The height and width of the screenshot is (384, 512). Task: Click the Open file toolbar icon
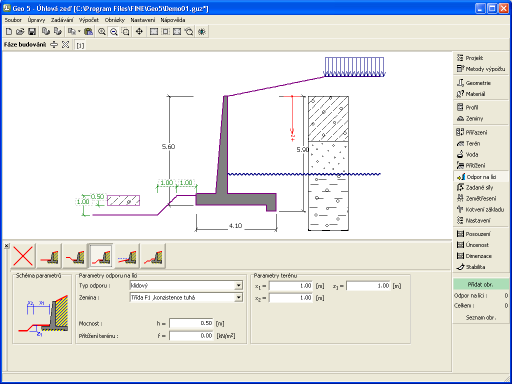click(20, 32)
